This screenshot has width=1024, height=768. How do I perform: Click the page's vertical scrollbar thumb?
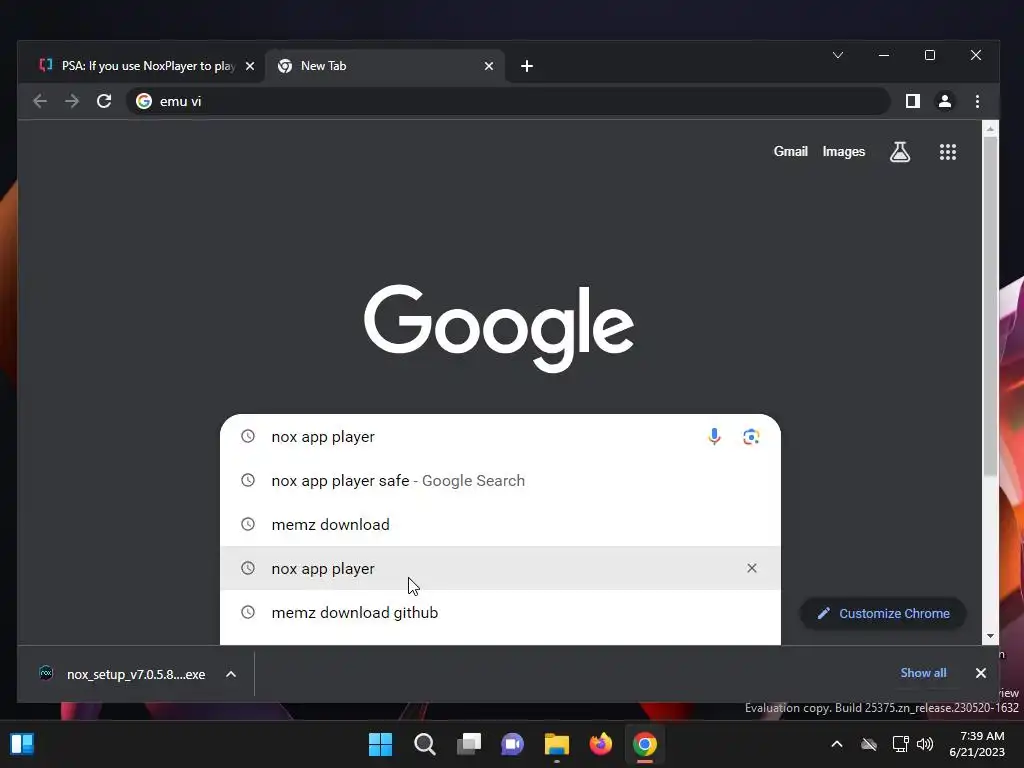coord(990,307)
